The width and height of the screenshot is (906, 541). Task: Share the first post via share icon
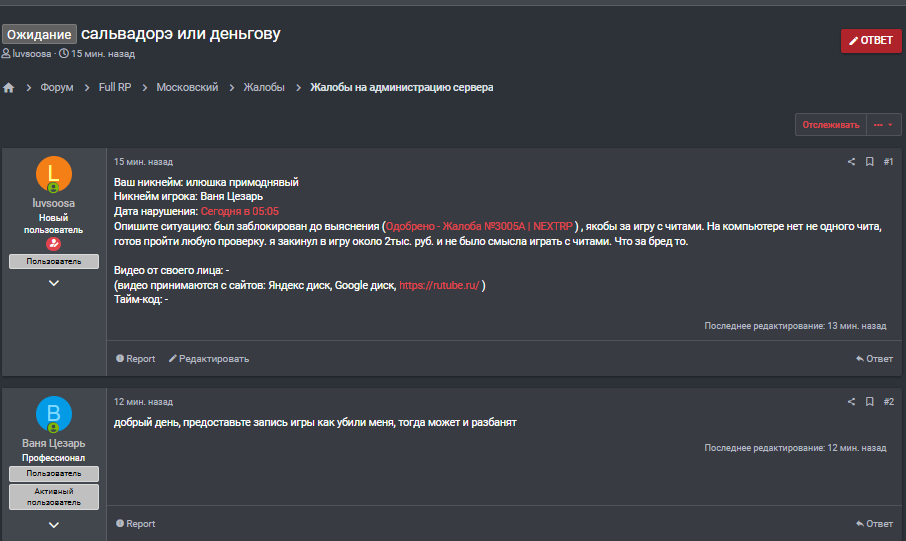pyautogui.click(x=852, y=162)
